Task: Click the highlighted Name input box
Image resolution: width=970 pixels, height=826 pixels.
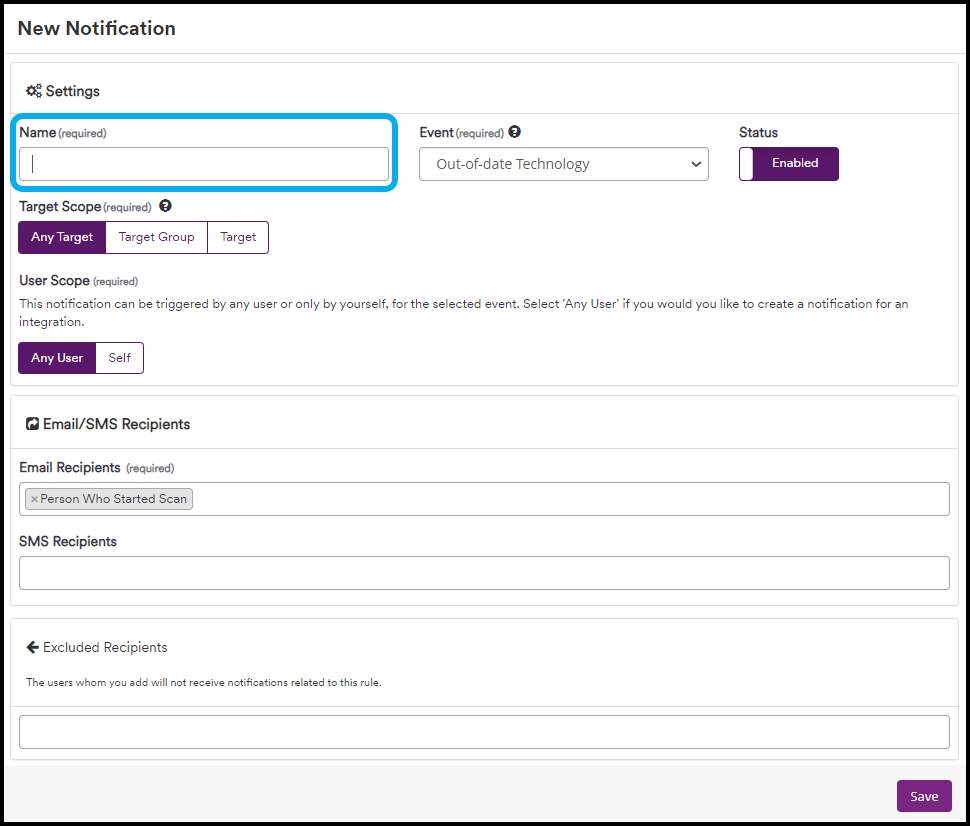Action: [204, 163]
